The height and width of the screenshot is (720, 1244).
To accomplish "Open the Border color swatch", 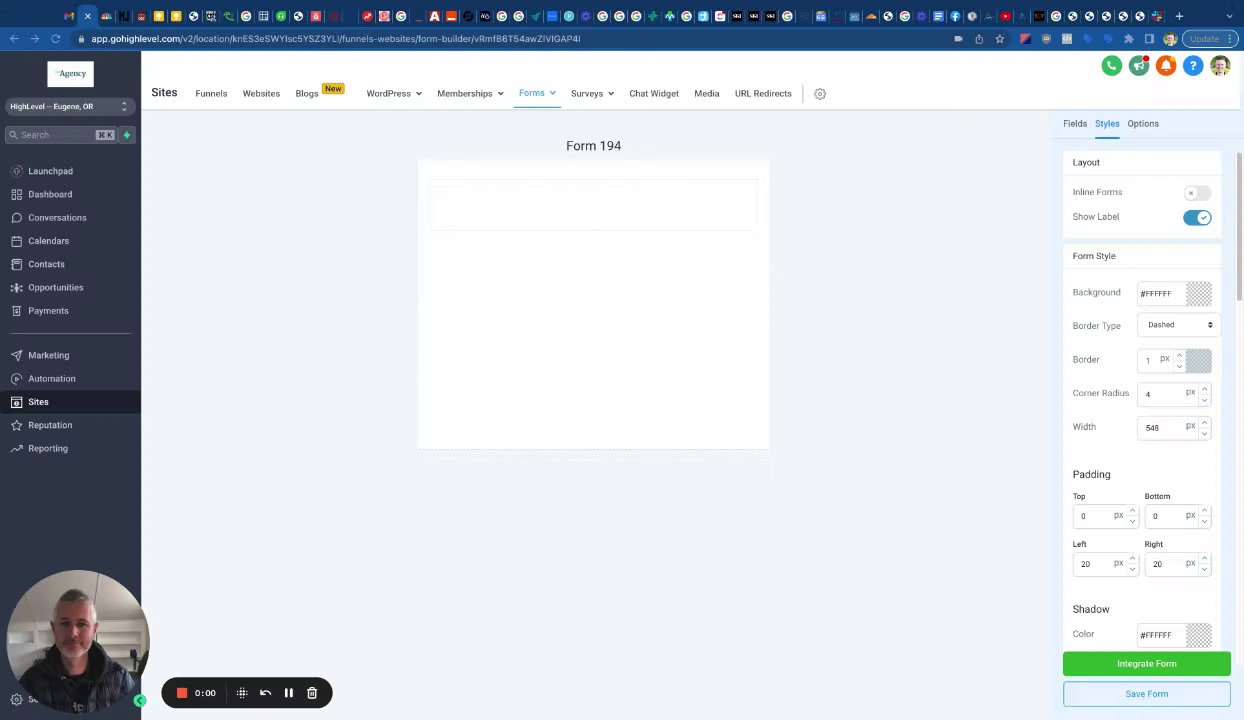I will pyautogui.click(x=1199, y=360).
